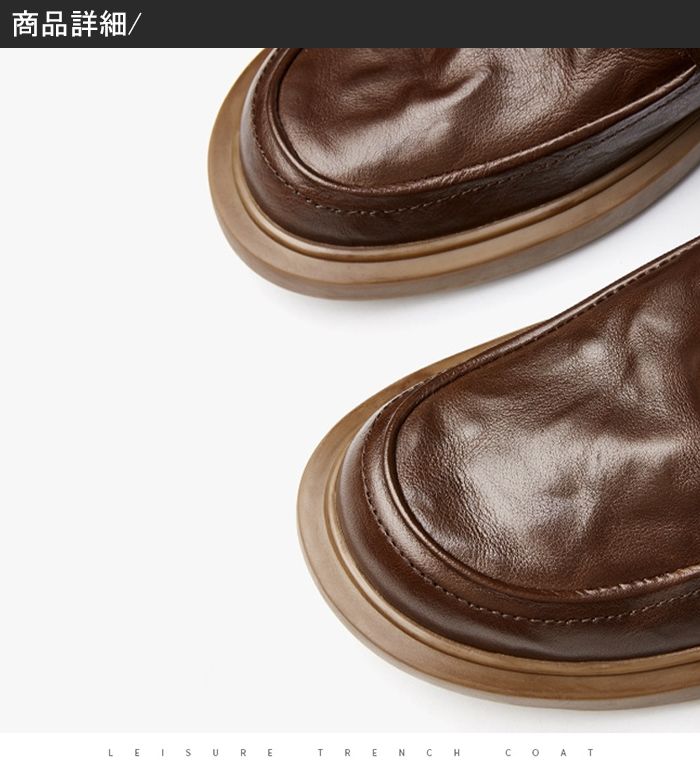Click the slash after the 商品詳細 heading

click(x=134, y=24)
